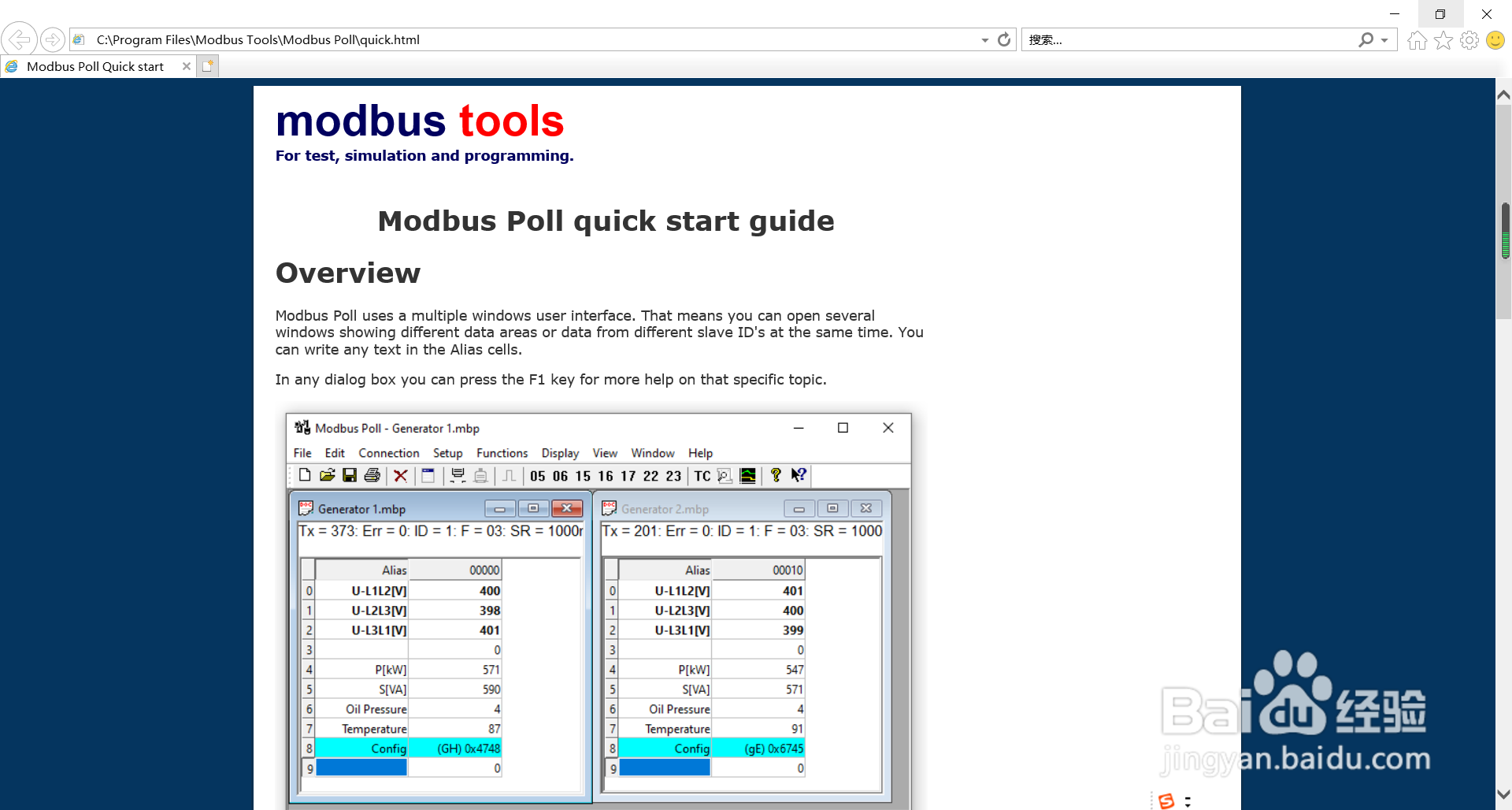Click the red X delete icon in toolbar
1512x810 pixels.
tap(401, 475)
